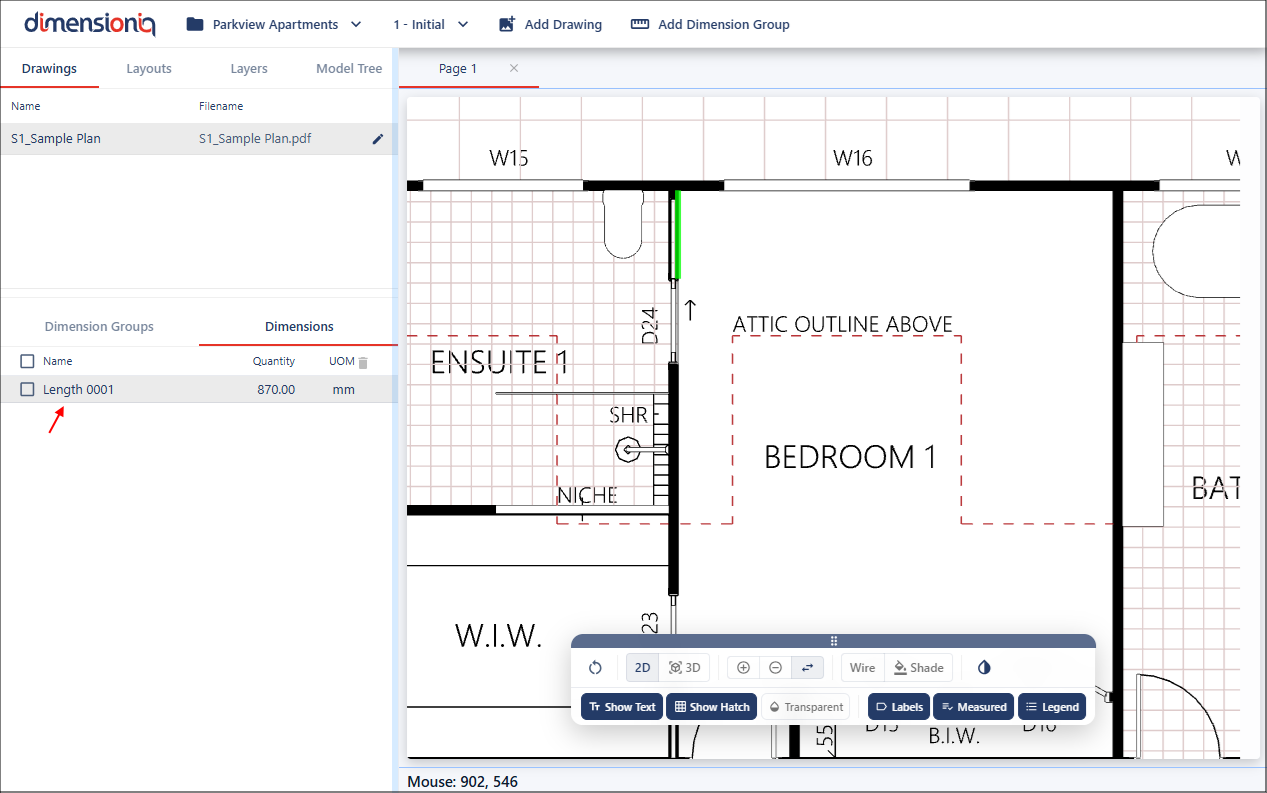The width and height of the screenshot is (1267, 793).
Task: Switch to the Layers tab
Action: (249, 69)
